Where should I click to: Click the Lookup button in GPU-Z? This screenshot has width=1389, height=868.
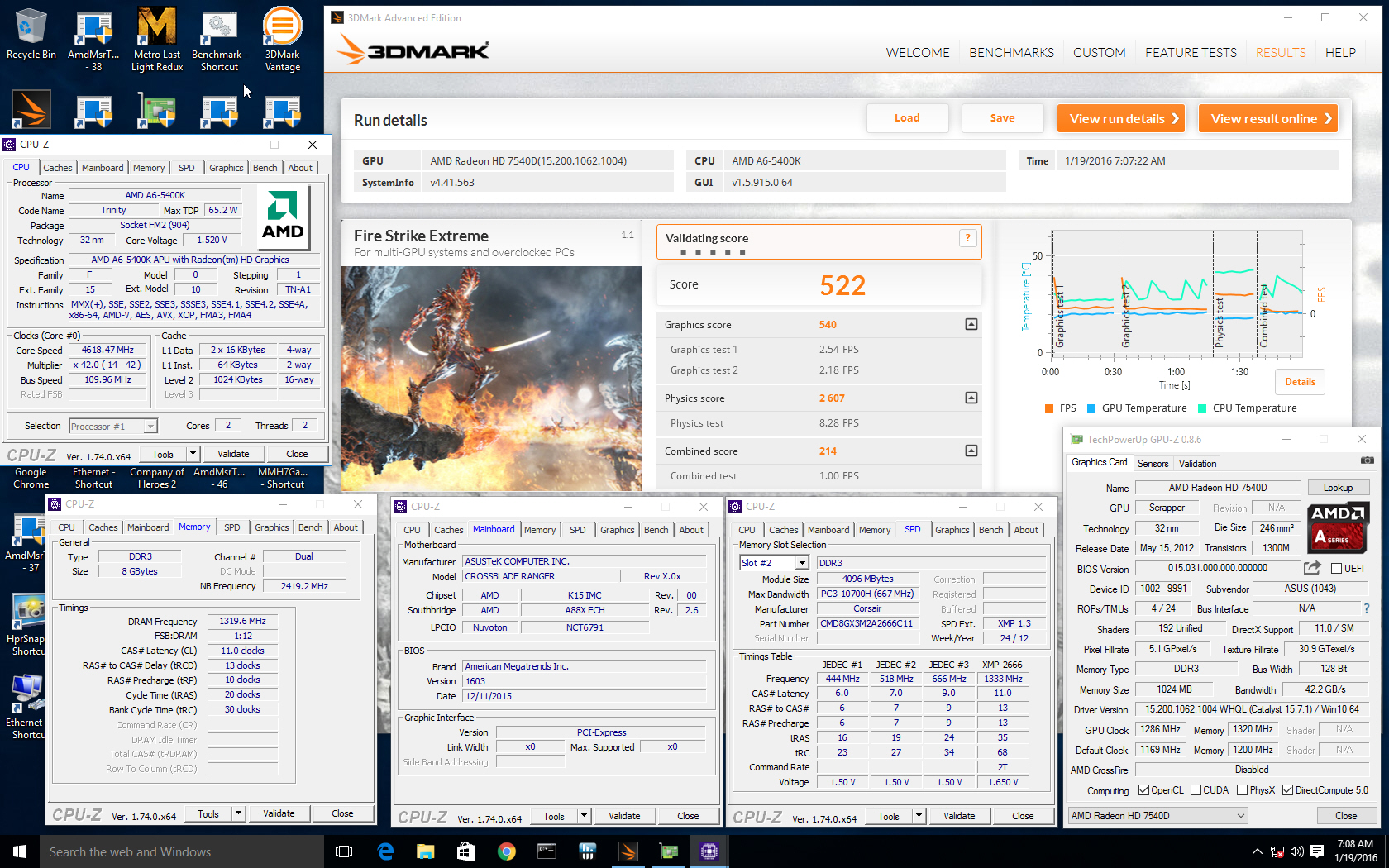[1338, 488]
